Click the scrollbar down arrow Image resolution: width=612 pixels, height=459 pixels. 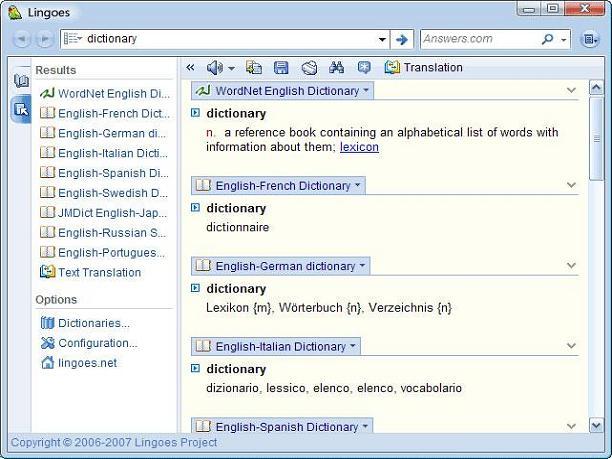point(596,425)
